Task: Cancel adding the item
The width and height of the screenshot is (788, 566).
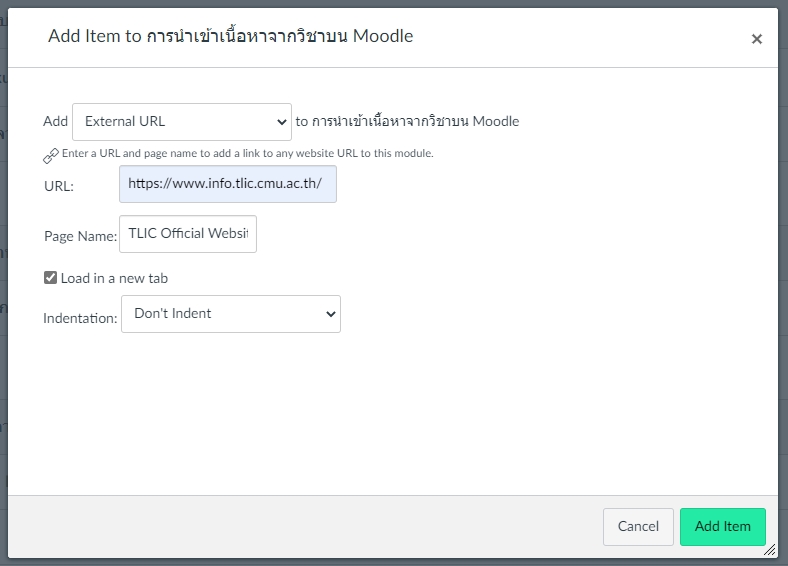Action: pos(637,527)
